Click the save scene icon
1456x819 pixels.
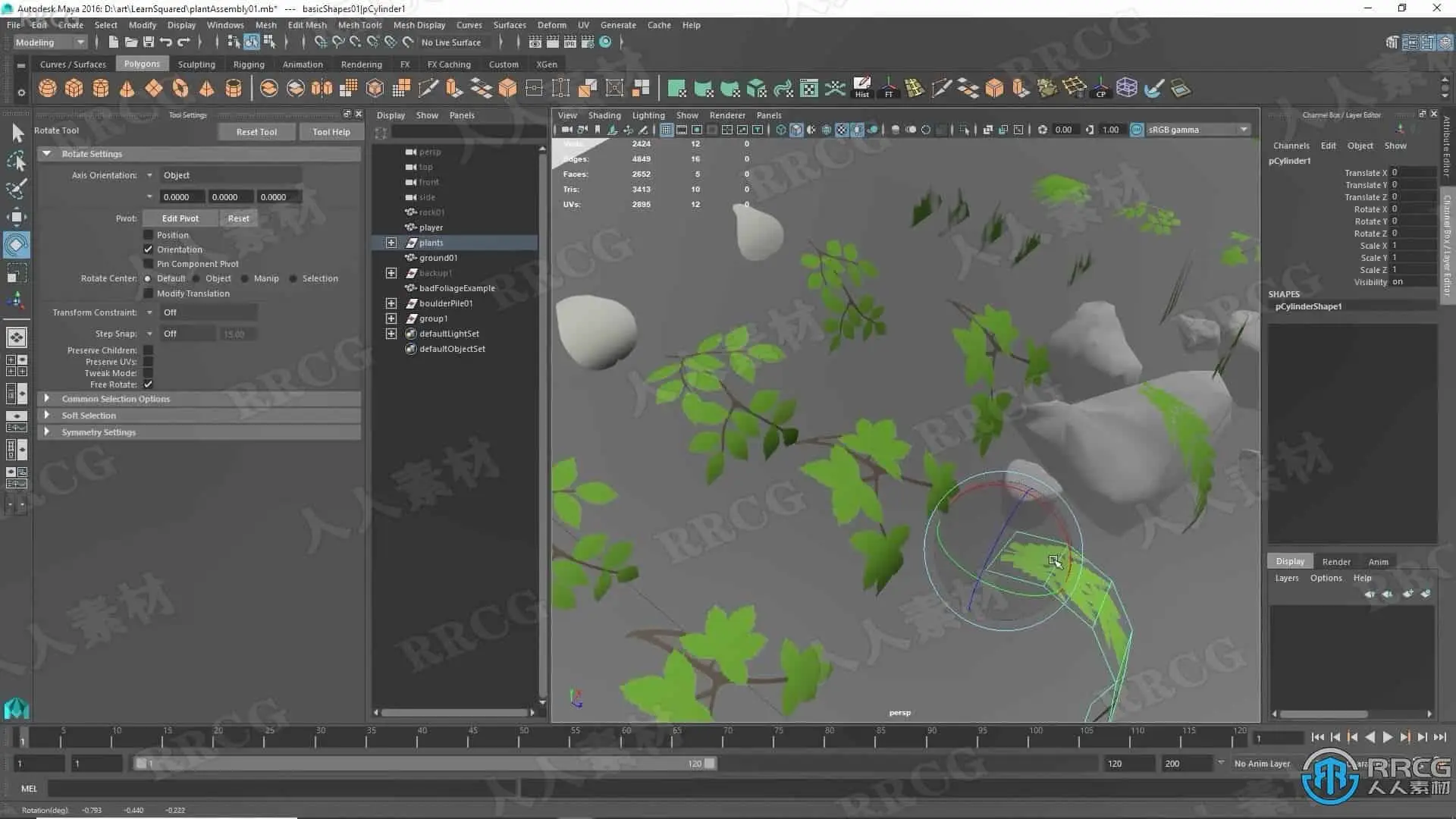click(149, 42)
